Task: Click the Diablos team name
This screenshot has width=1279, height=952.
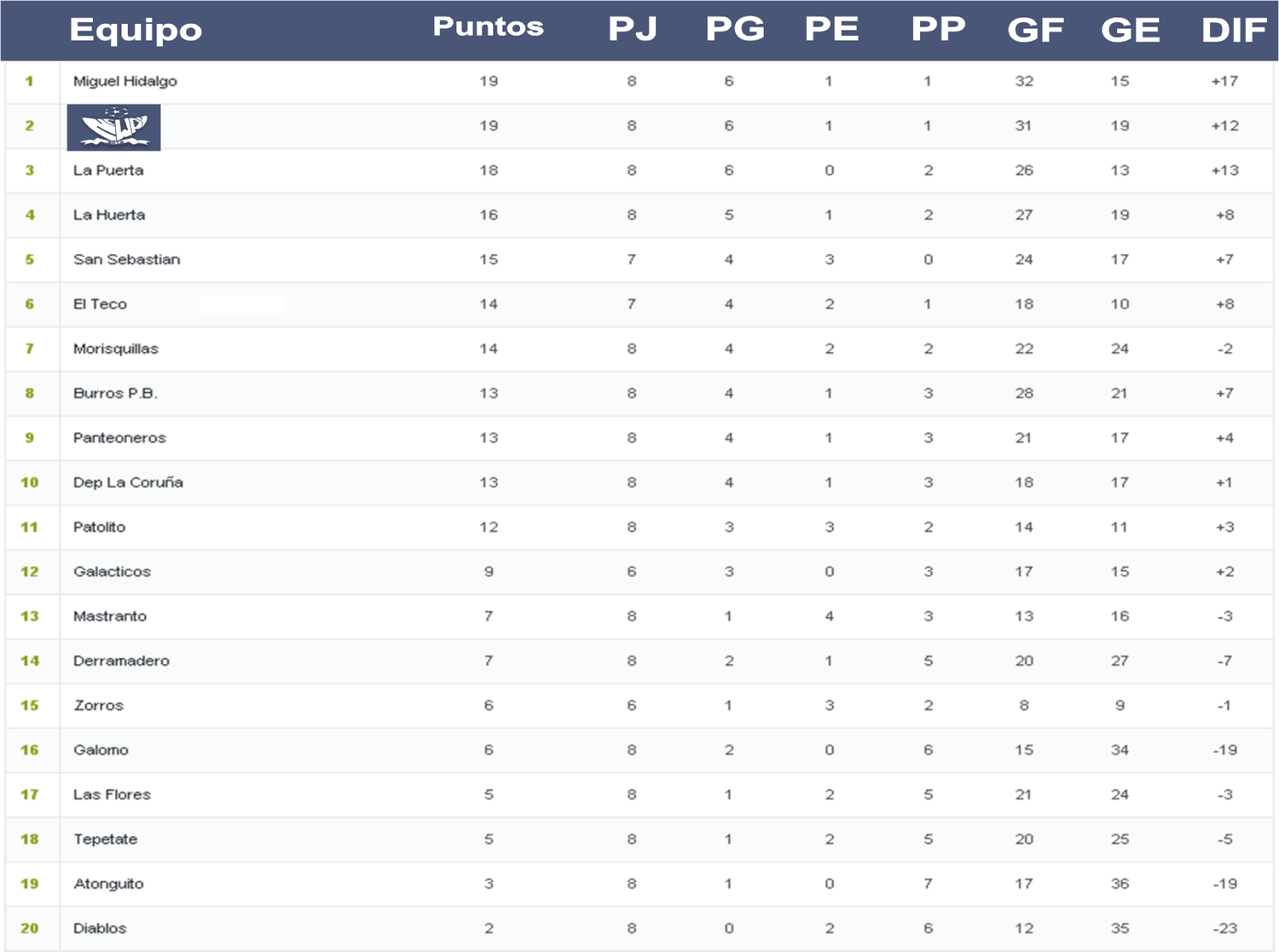Action: 100,928
